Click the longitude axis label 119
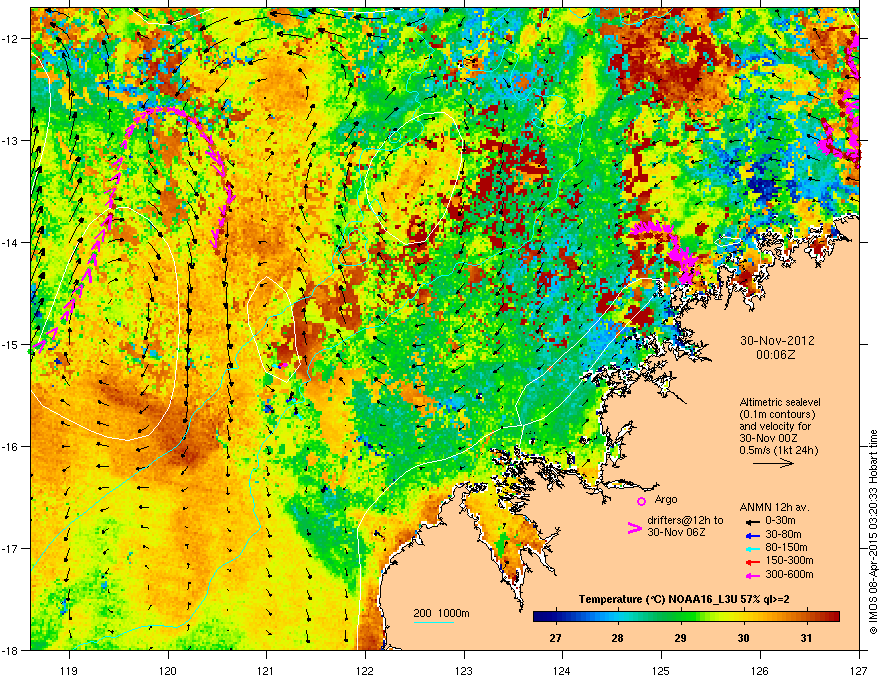 (x=69, y=670)
